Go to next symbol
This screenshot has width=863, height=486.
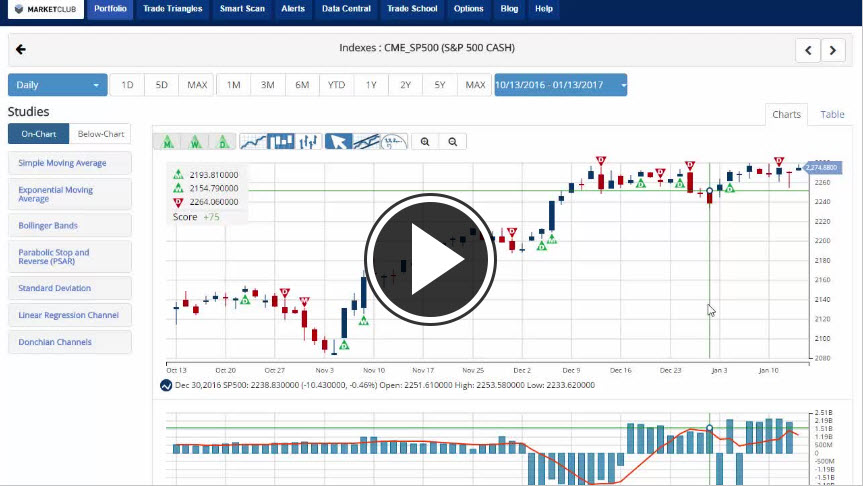coord(833,51)
